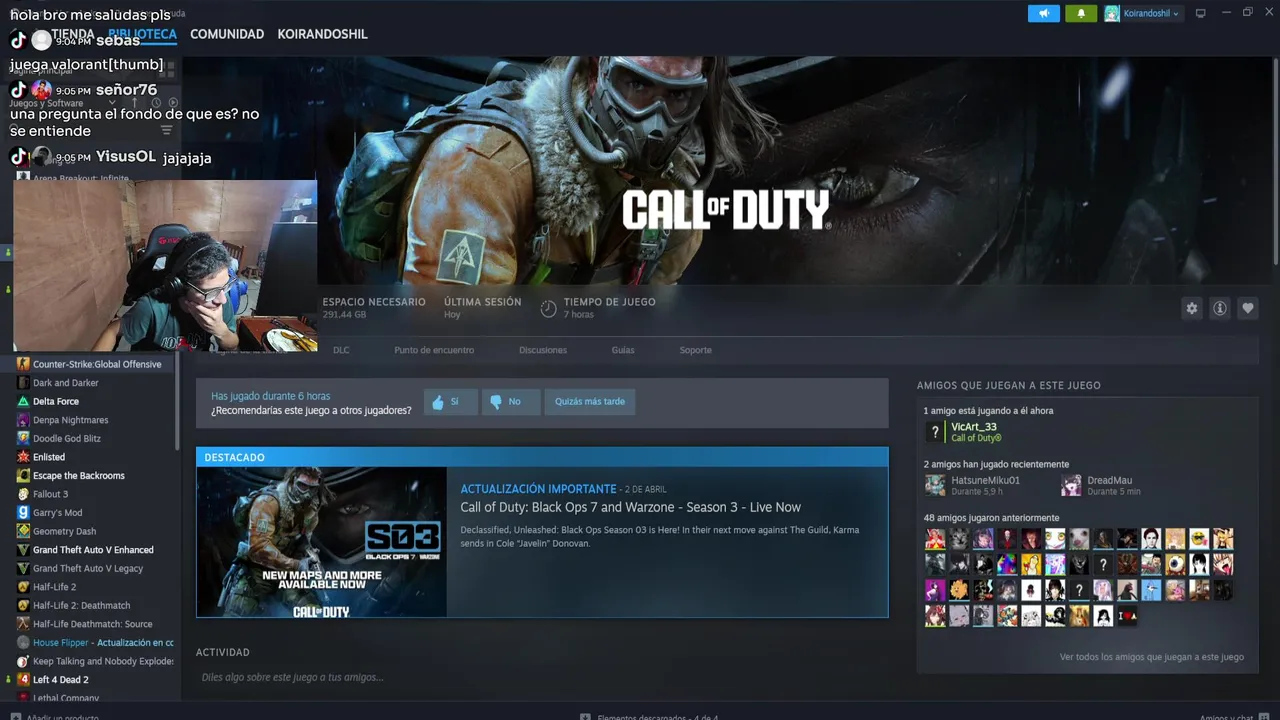Add Call of Duty to favorites heart
The height and width of the screenshot is (720, 1280).
(1248, 308)
